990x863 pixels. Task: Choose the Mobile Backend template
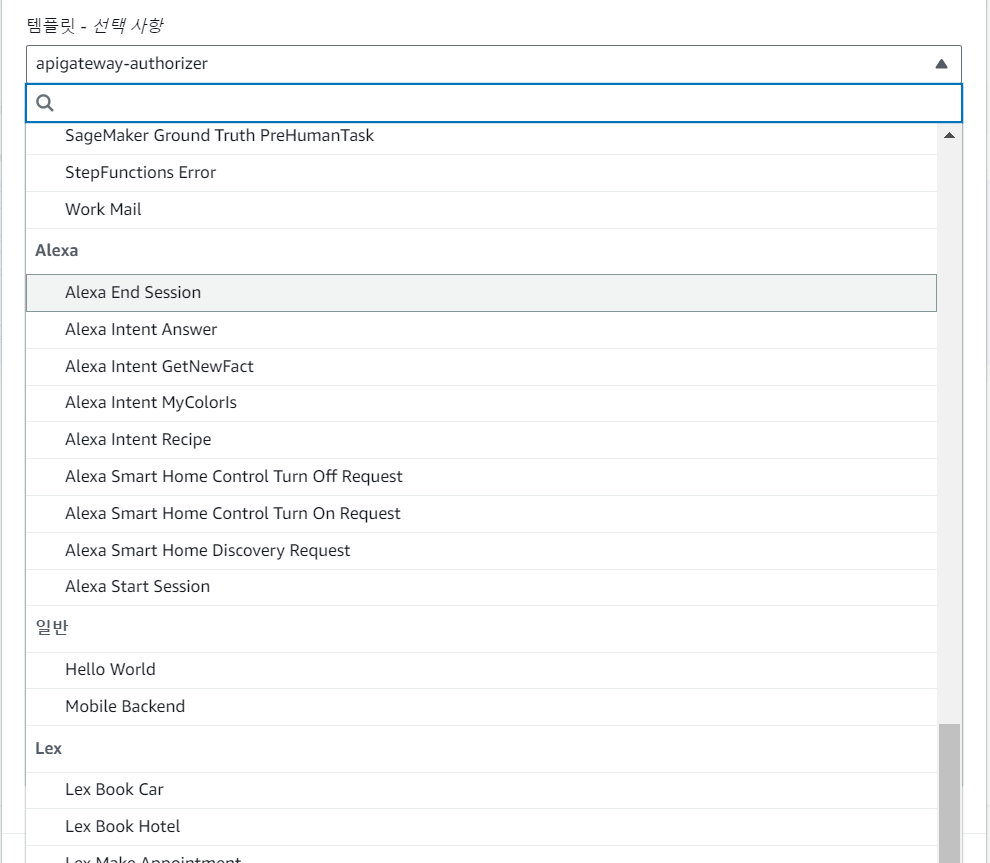481,706
